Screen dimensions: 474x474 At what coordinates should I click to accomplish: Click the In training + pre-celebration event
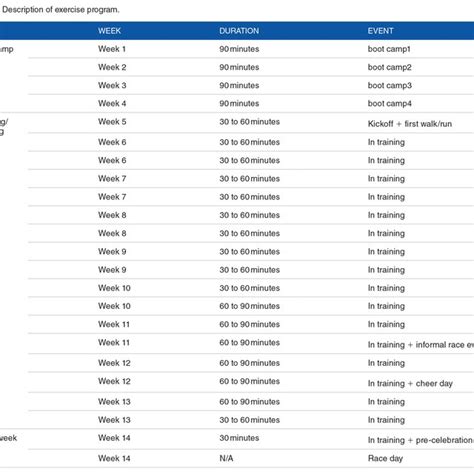coord(421,440)
